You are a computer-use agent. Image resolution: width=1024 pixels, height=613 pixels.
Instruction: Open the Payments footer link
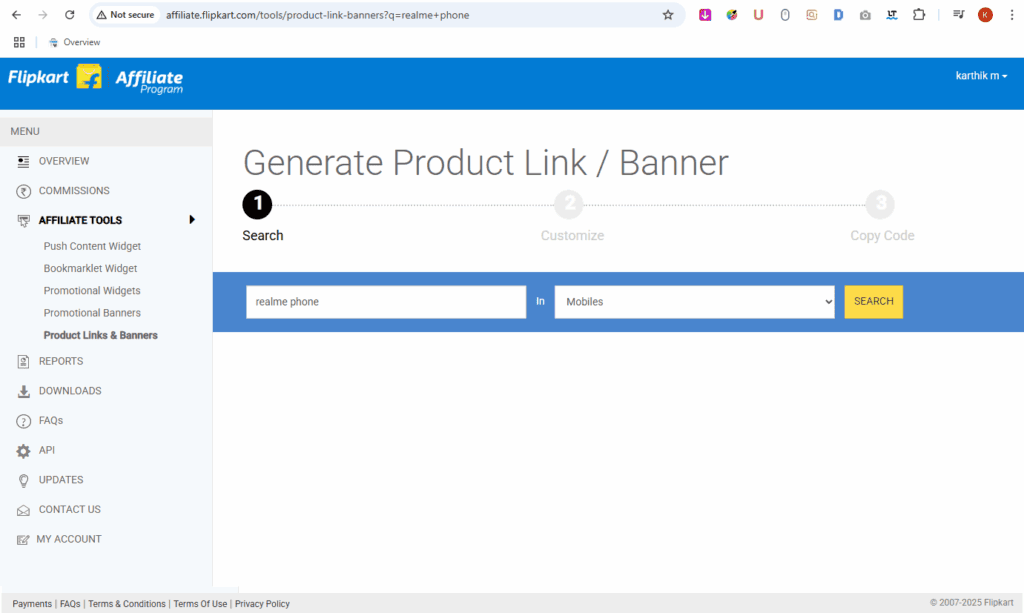[x=32, y=604]
